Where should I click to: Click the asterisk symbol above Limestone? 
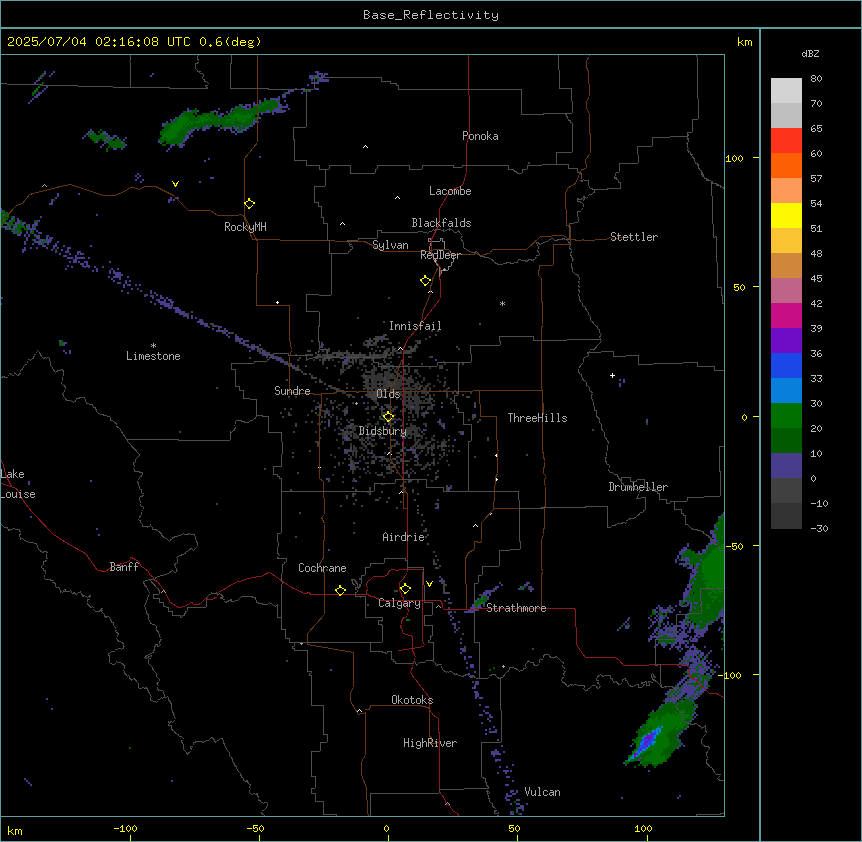pos(153,346)
